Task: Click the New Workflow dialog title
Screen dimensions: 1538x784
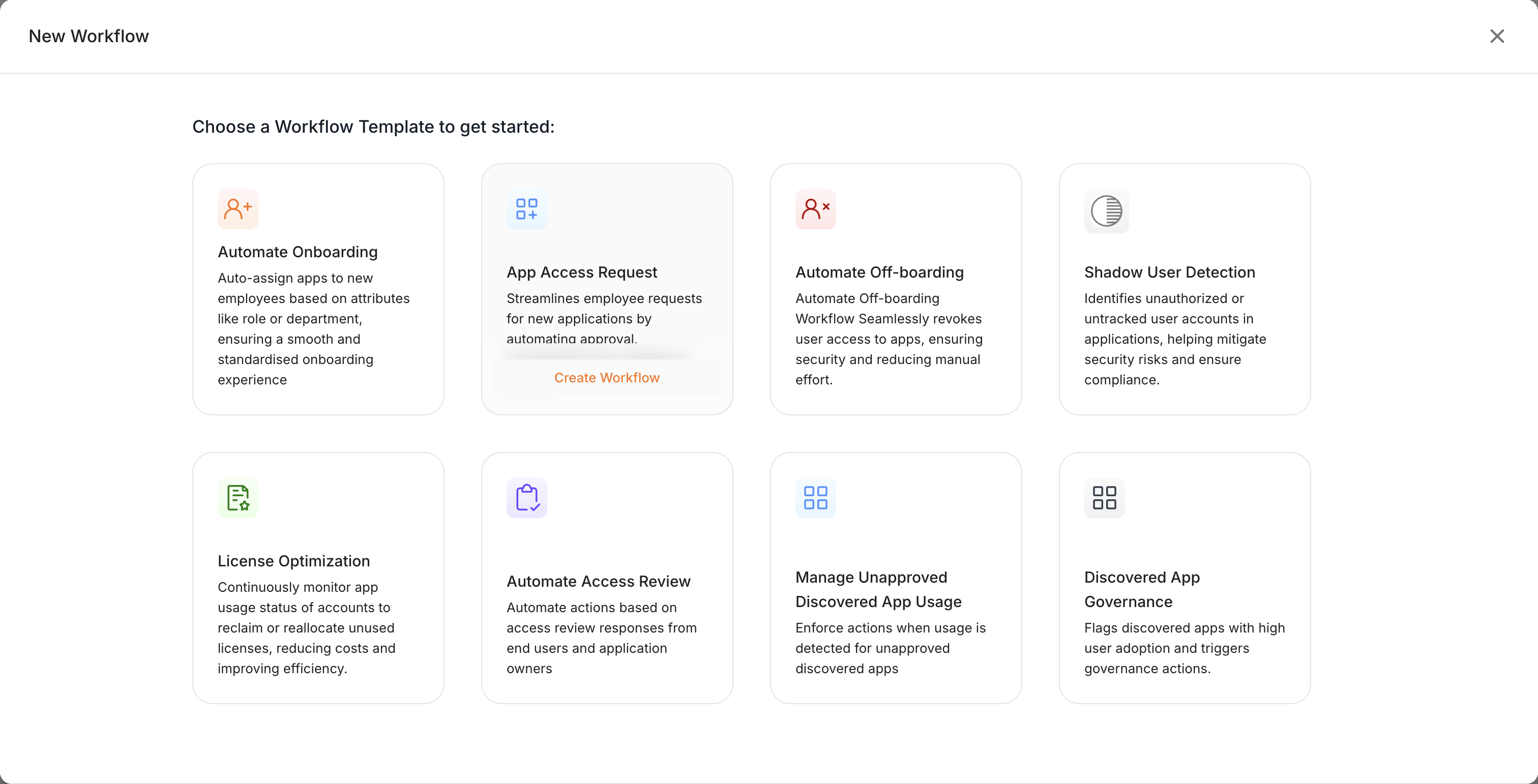Action: pyautogui.click(x=88, y=37)
